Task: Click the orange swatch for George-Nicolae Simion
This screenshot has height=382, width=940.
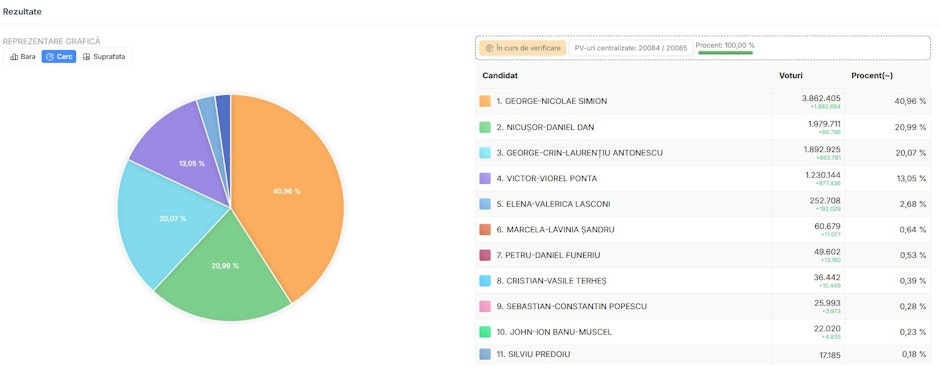Action: (x=485, y=101)
